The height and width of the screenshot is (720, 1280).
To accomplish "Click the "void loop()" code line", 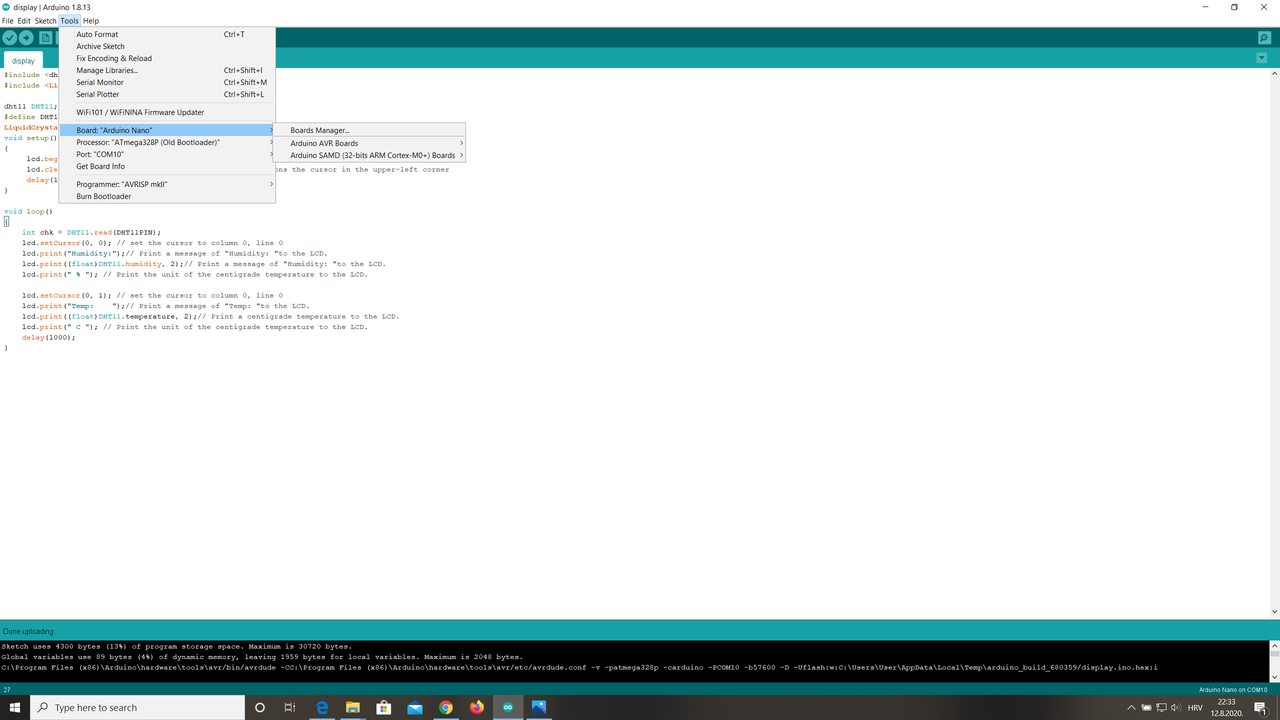I will tap(26, 212).
